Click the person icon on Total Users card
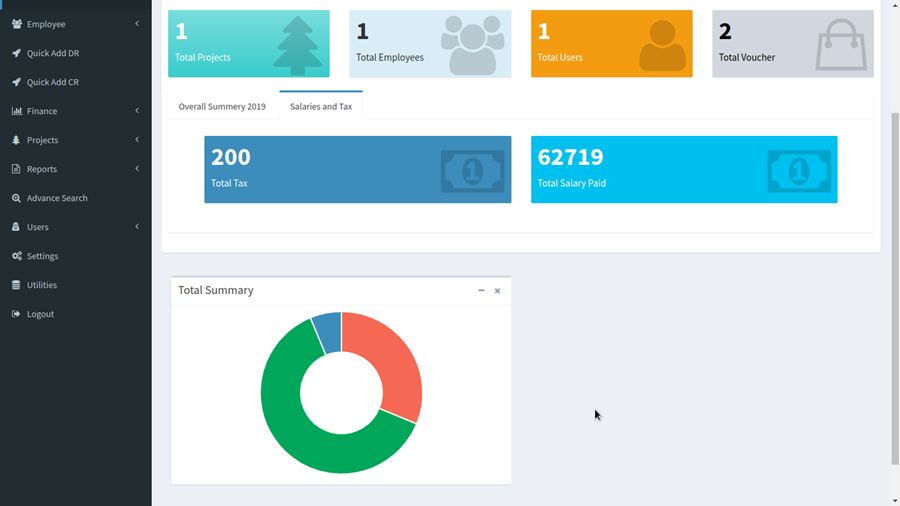This screenshot has height=506, width=900. (662, 45)
